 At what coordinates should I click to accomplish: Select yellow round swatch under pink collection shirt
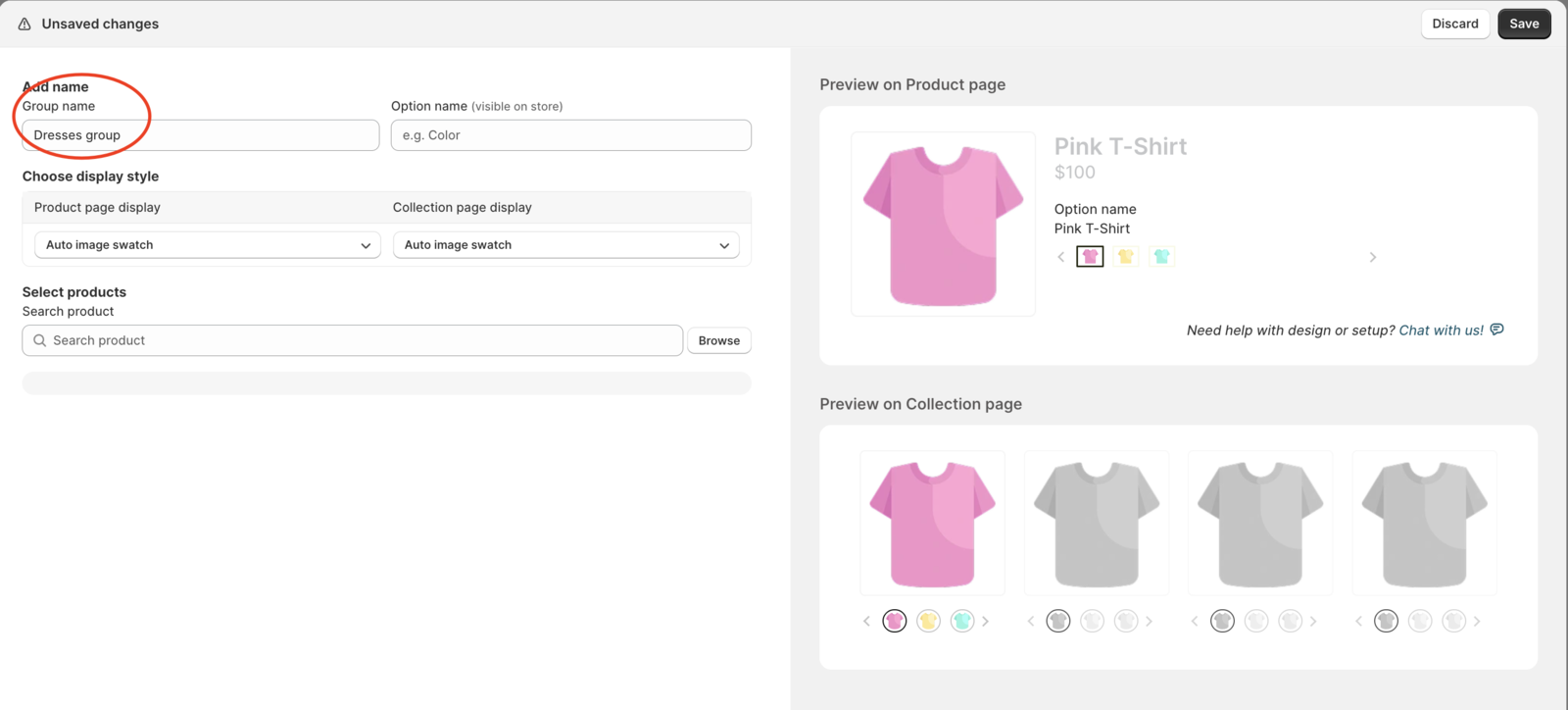[x=928, y=621]
